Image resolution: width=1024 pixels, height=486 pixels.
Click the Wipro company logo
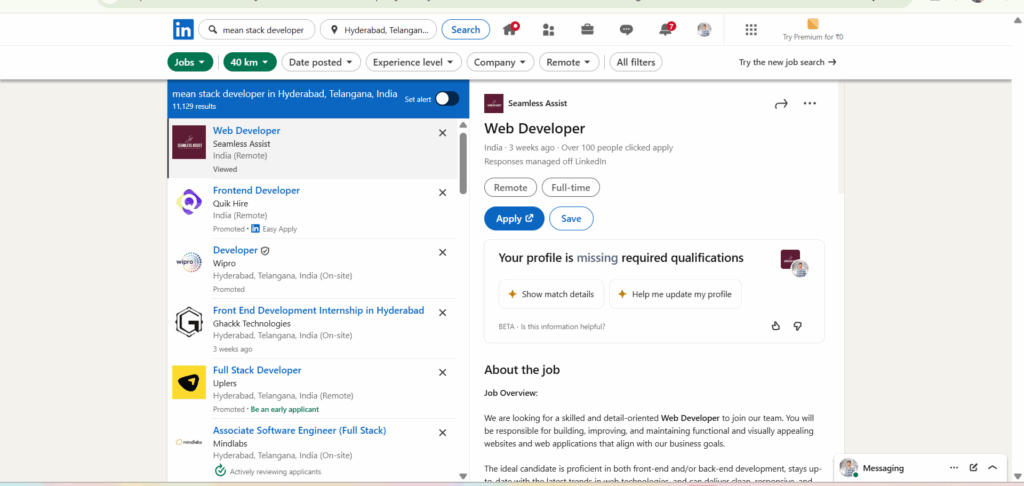click(x=189, y=262)
